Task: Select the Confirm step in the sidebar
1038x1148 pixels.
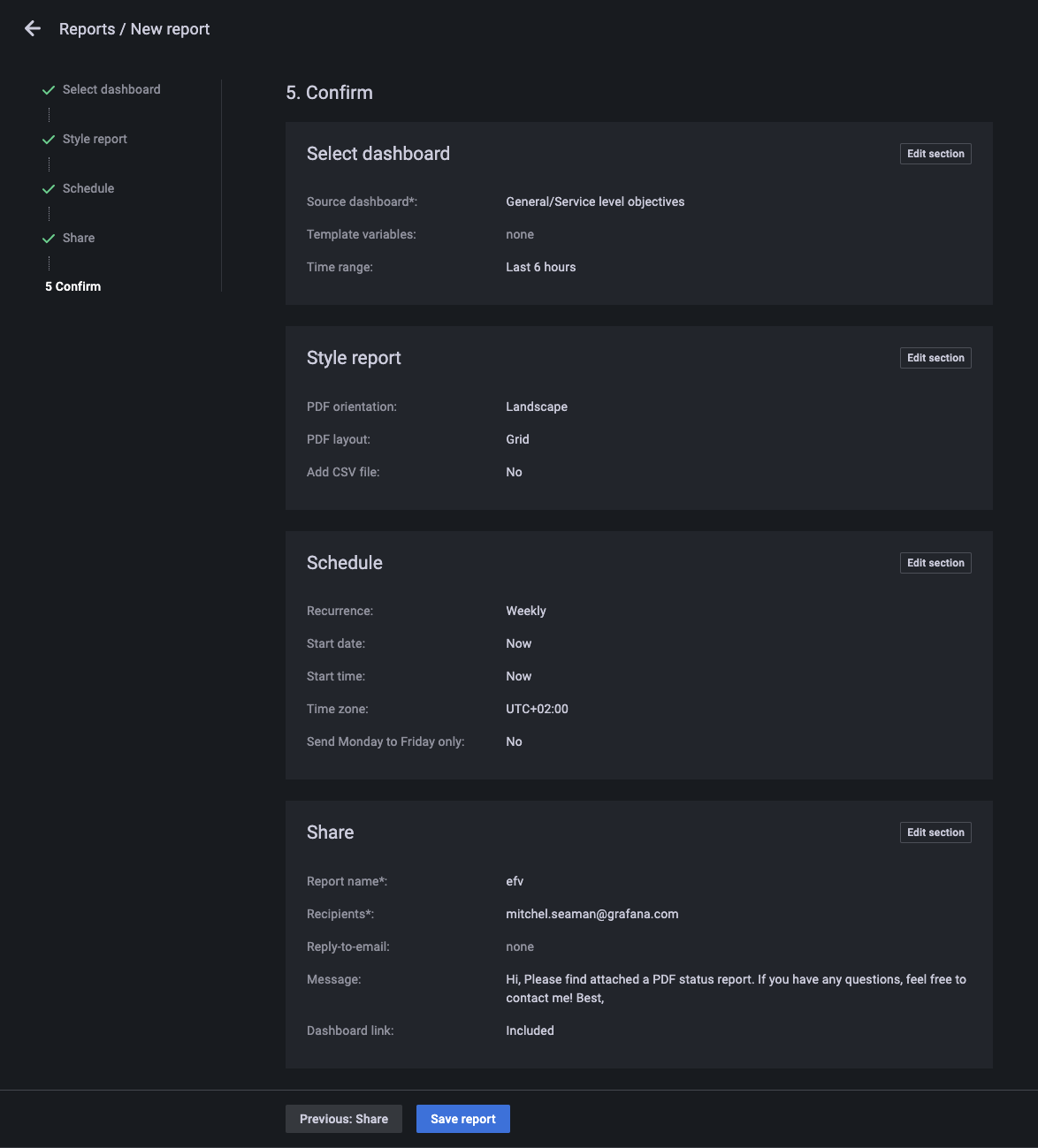Action: (x=73, y=286)
